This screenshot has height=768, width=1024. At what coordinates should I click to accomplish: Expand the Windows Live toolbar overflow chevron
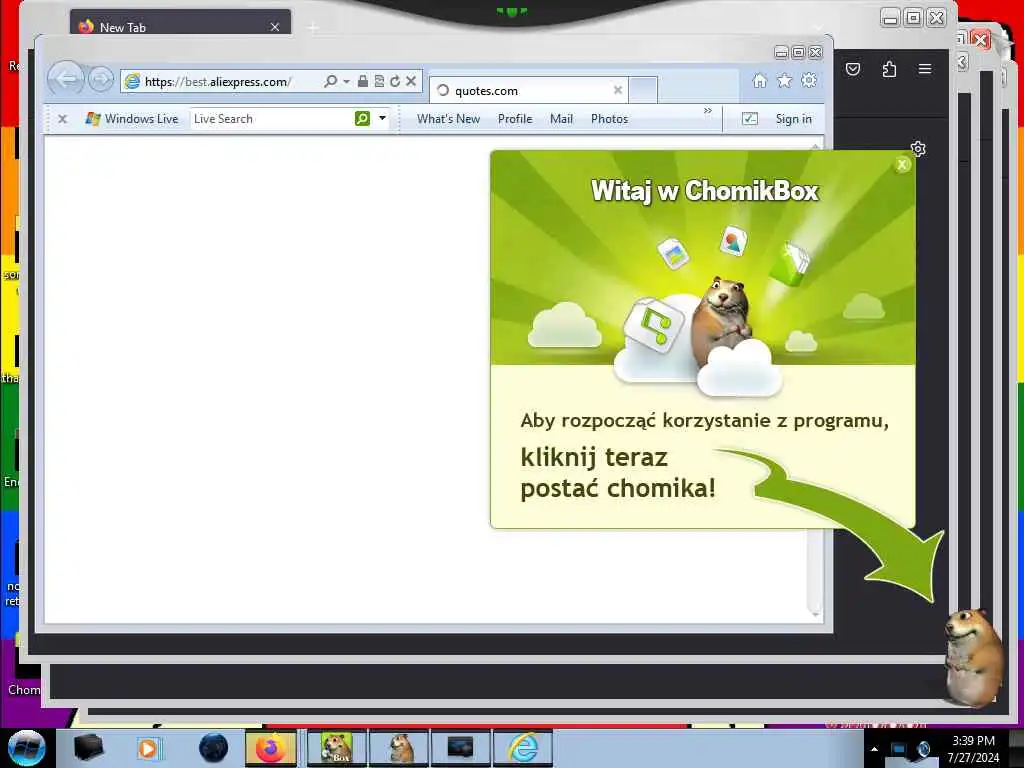[x=708, y=111]
